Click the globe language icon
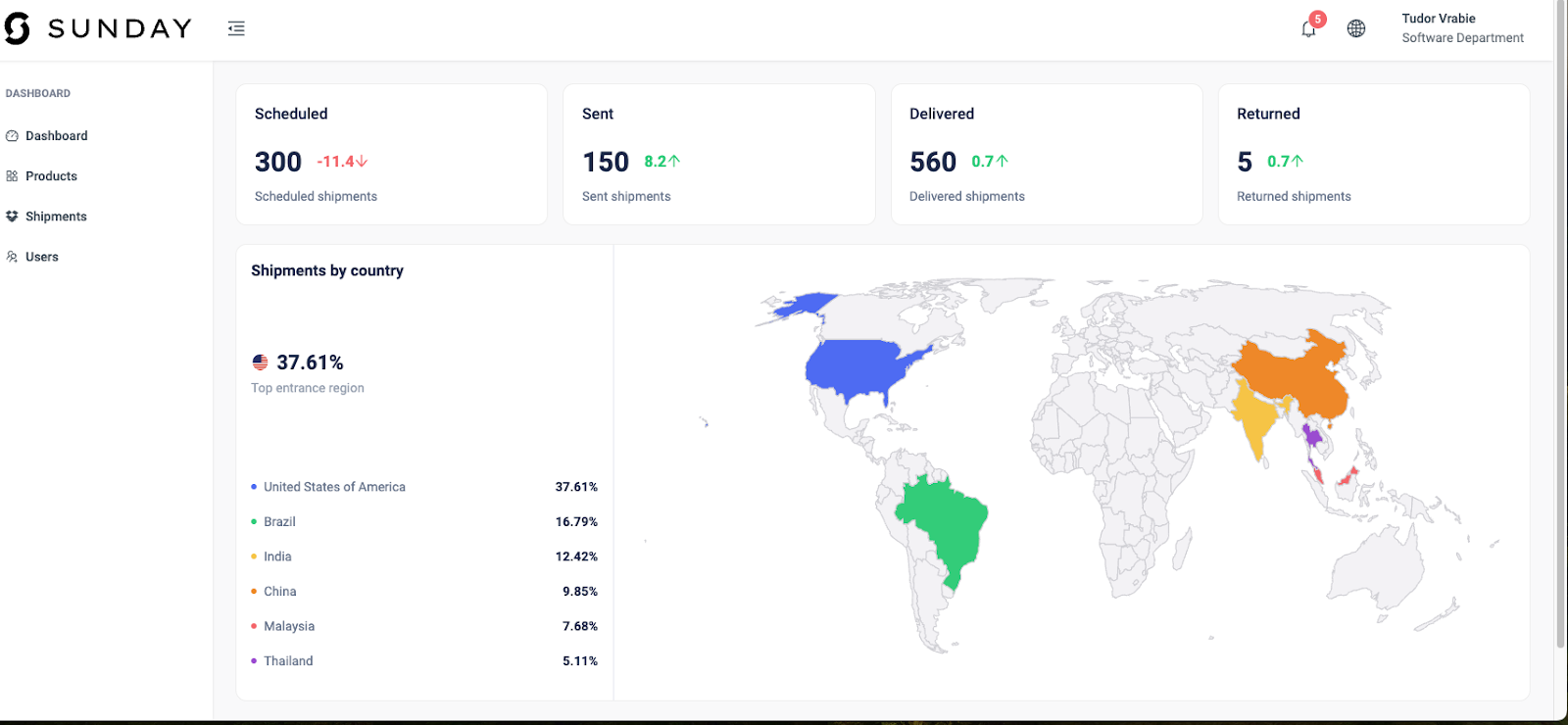The image size is (1568, 725). 1356,28
